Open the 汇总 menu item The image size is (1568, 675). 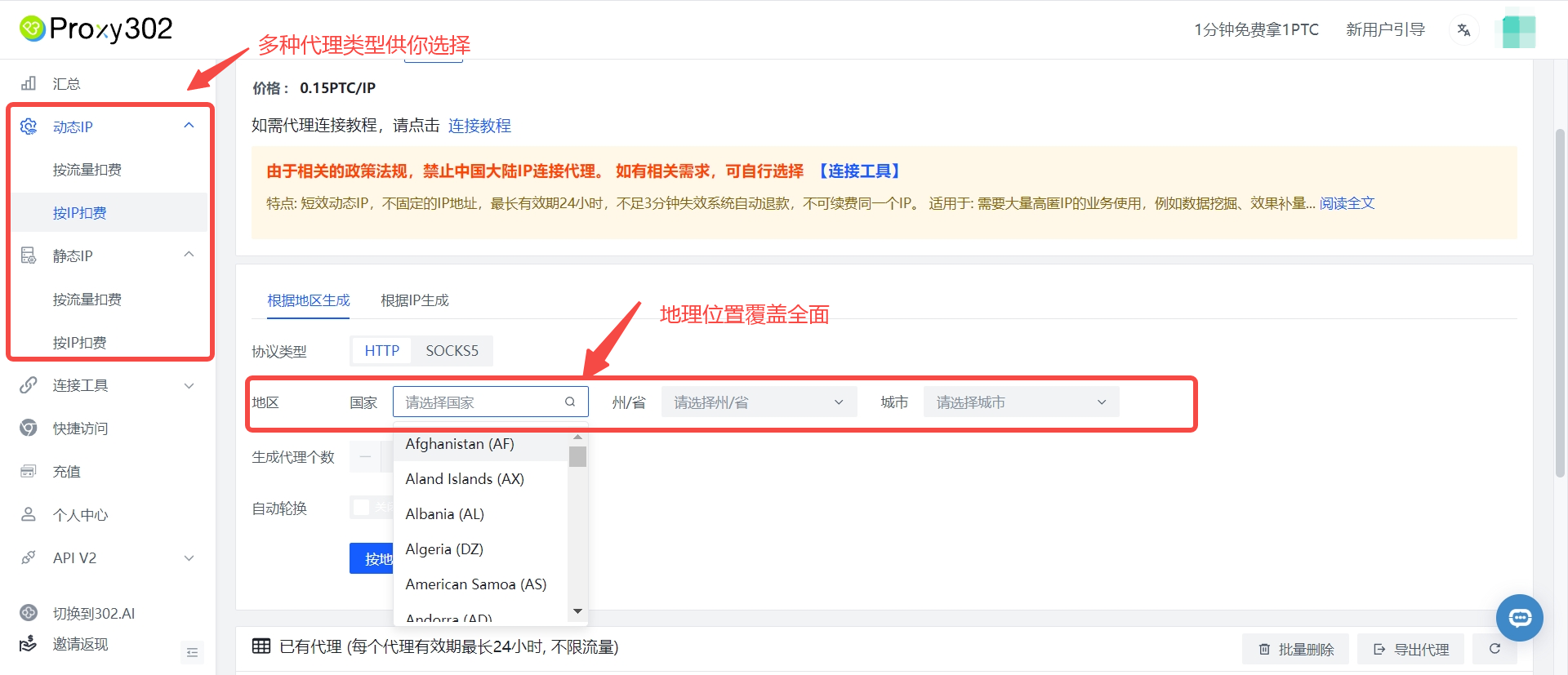(x=67, y=83)
